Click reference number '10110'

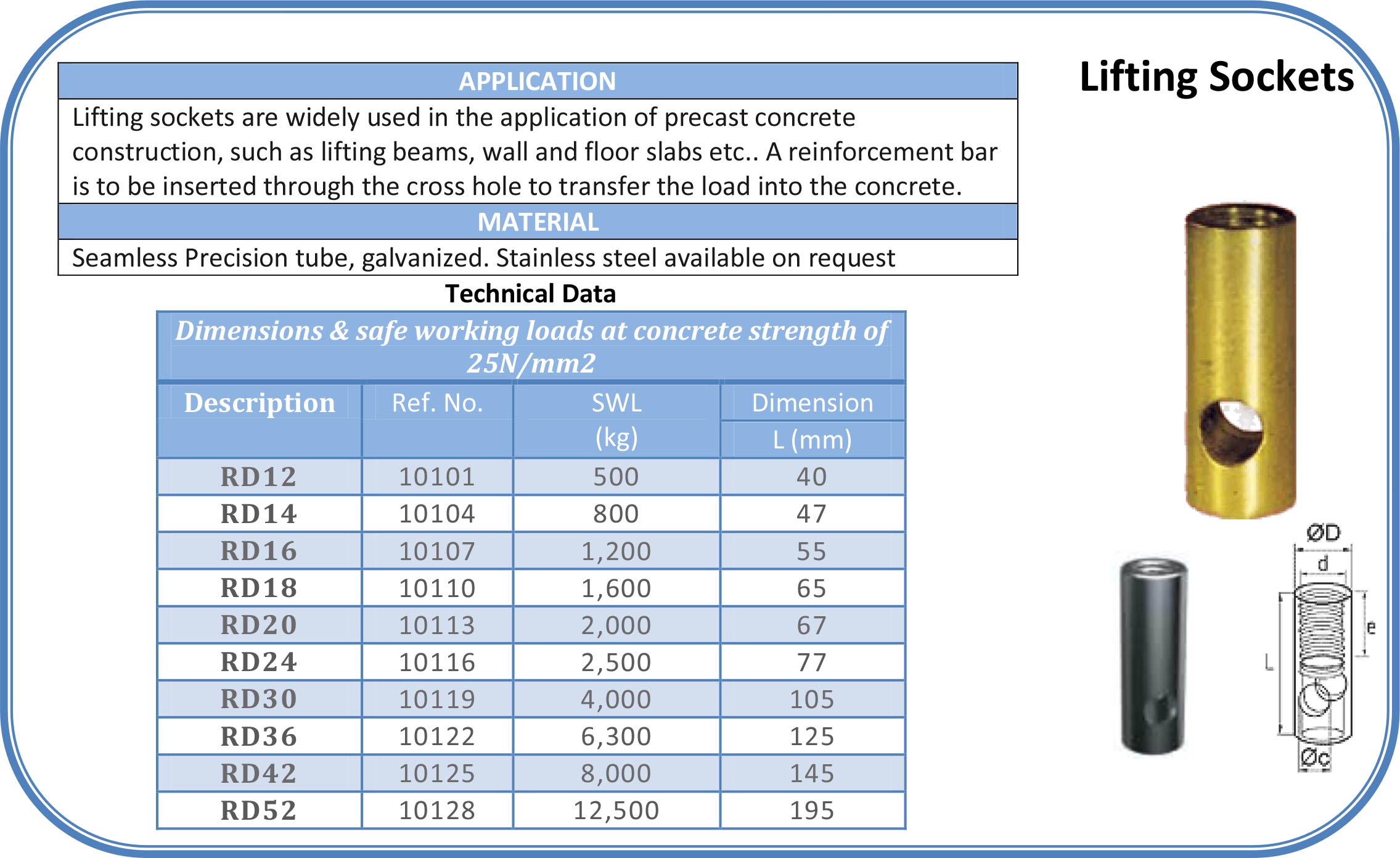point(437,588)
